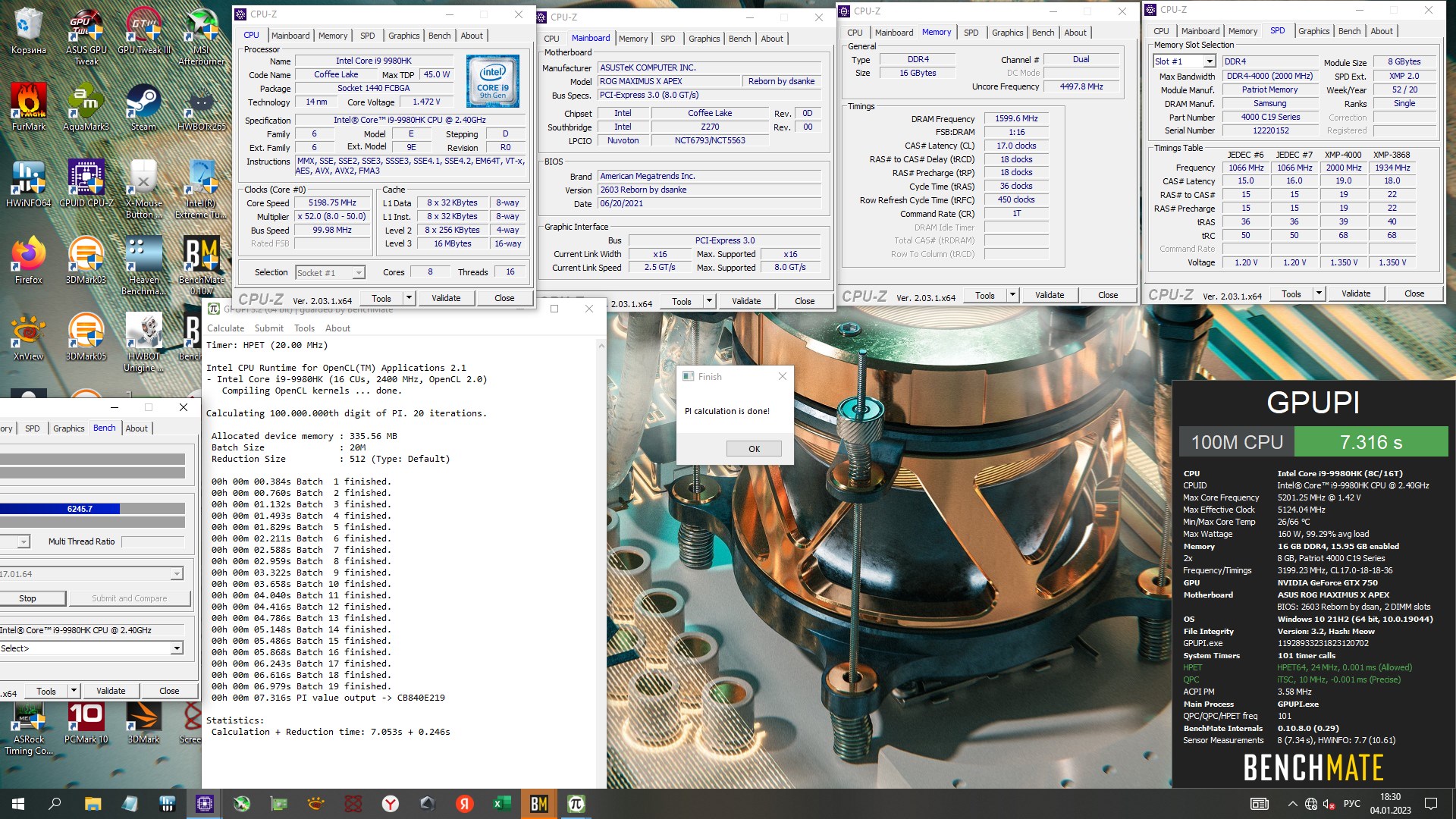1456x819 pixels.
Task: Open Excel from the taskbar
Action: pos(501,804)
